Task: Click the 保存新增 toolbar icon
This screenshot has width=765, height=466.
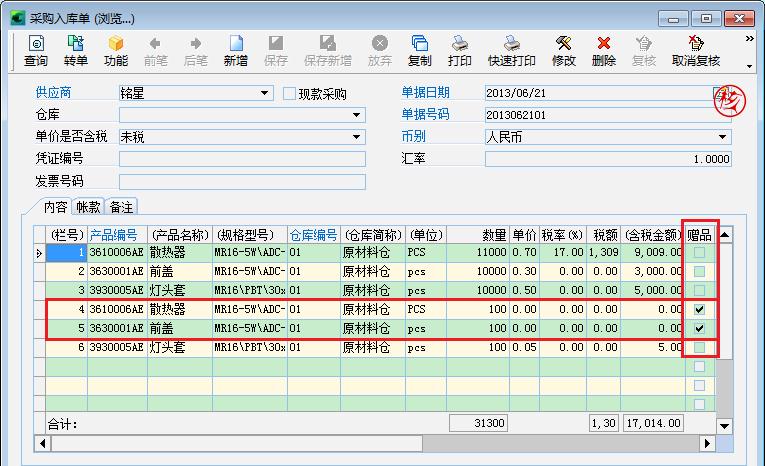Action: 327,51
